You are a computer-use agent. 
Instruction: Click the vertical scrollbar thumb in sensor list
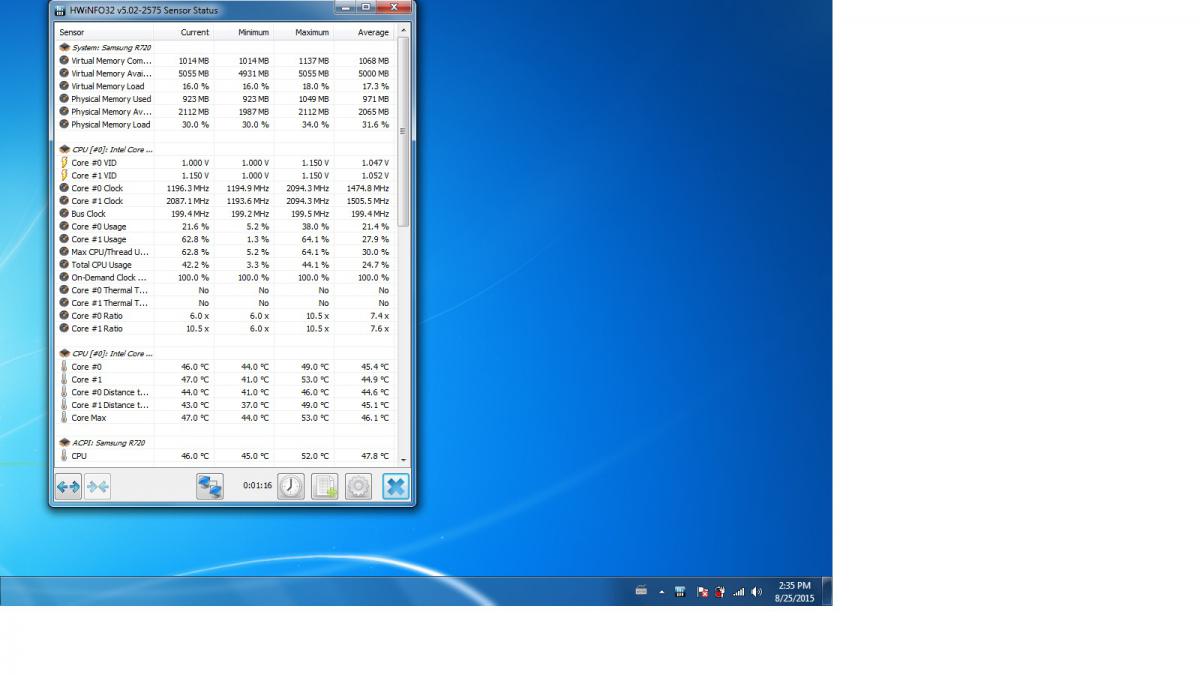point(404,131)
